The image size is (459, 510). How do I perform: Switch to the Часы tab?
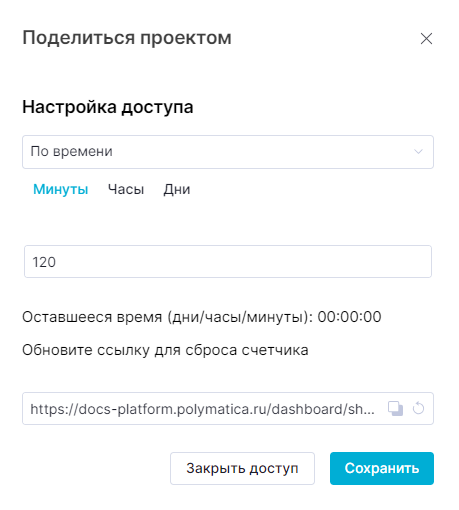pyautogui.click(x=126, y=189)
